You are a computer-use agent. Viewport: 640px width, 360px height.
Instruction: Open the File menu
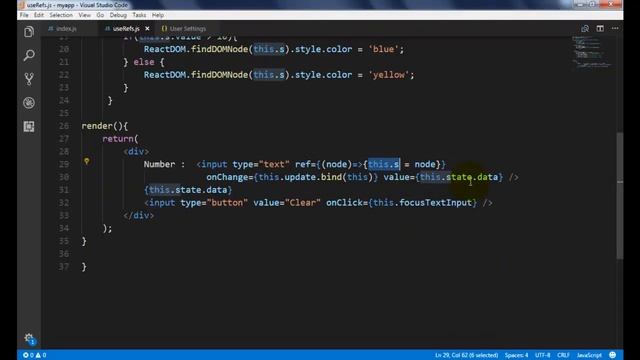(24, 15)
